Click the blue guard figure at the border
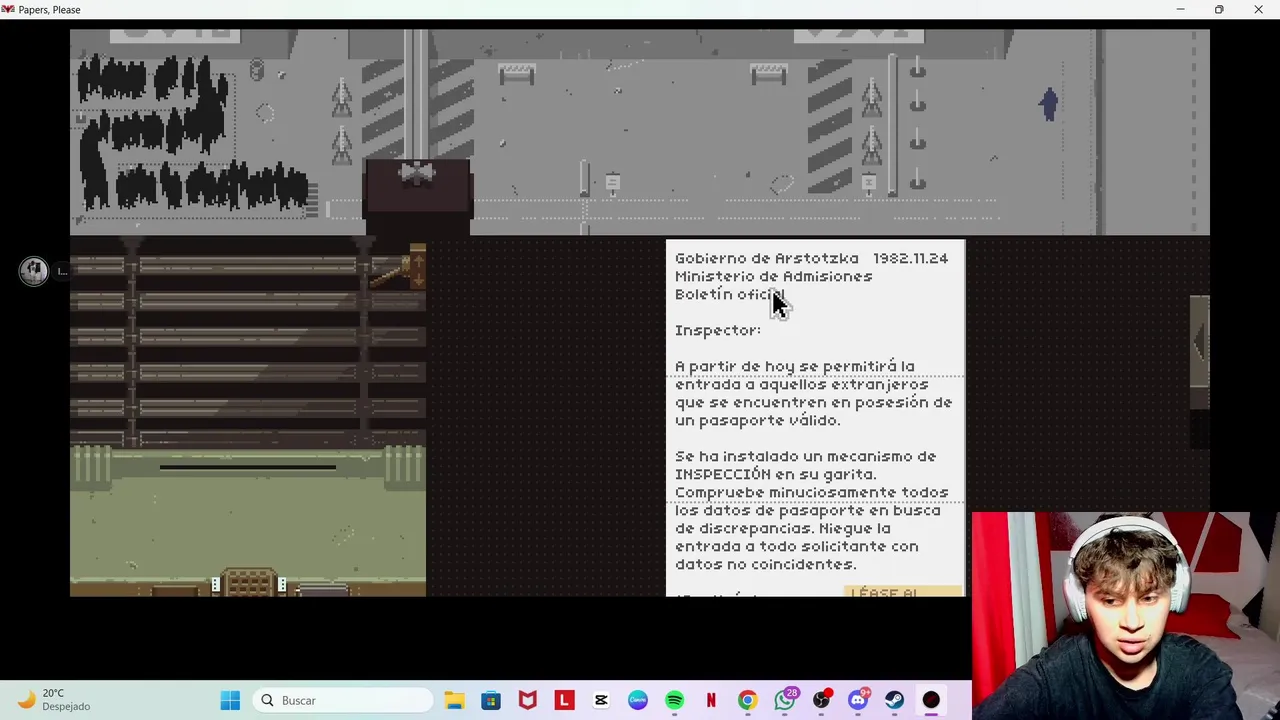 [x=1048, y=105]
